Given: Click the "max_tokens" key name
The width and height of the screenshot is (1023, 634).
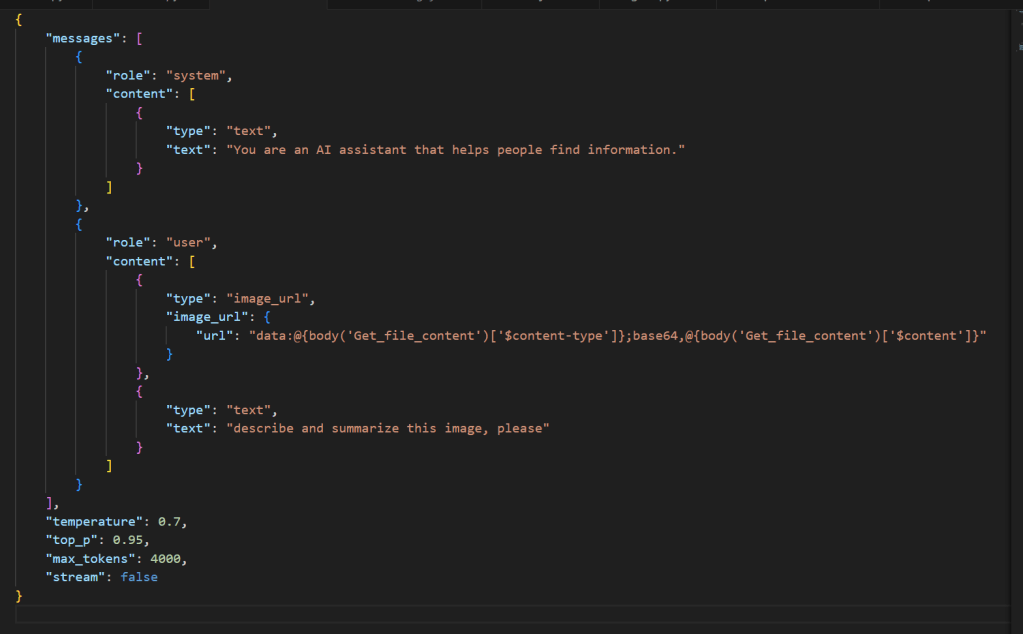Looking at the screenshot, I should coord(90,558).
